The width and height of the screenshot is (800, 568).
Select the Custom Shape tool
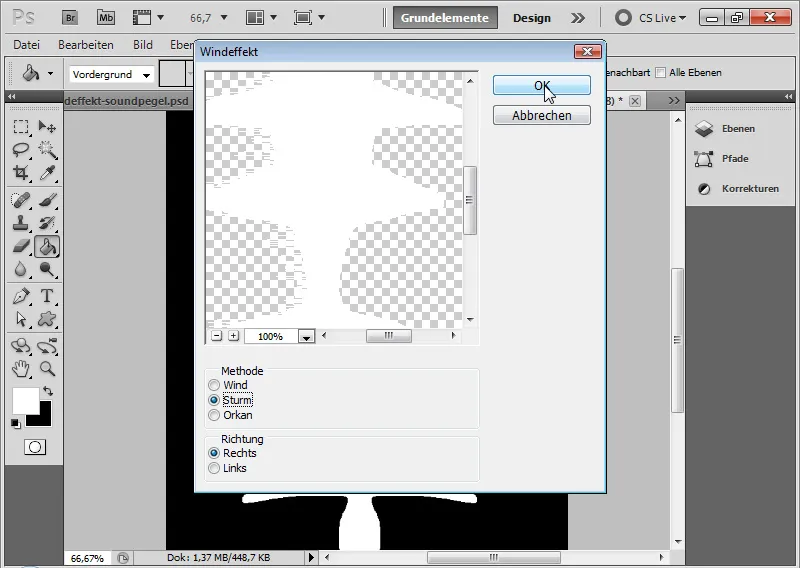pyautogui.click(x=47, y=319)
